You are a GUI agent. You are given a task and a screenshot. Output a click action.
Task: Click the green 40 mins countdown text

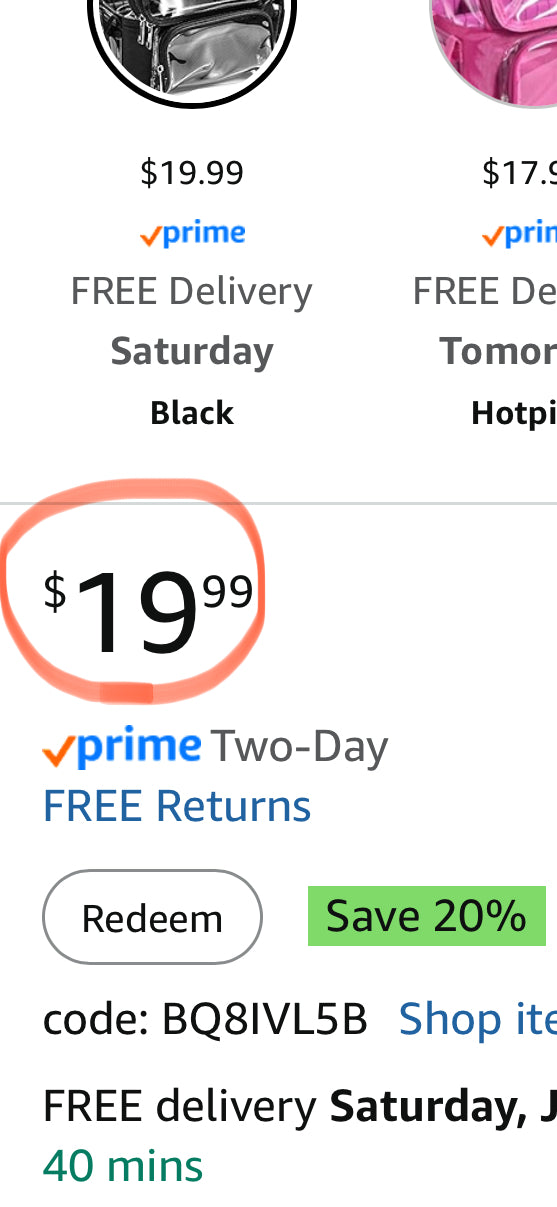click(x=123, y=1166)
